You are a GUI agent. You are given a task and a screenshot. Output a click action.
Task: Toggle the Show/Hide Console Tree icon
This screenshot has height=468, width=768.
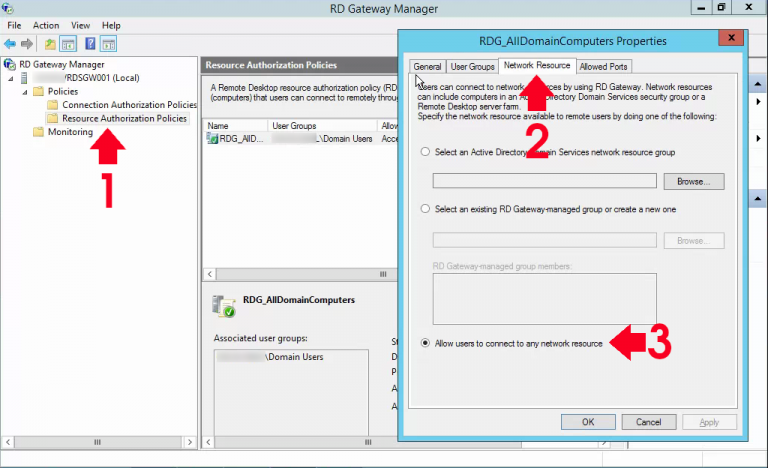[68, 44]
